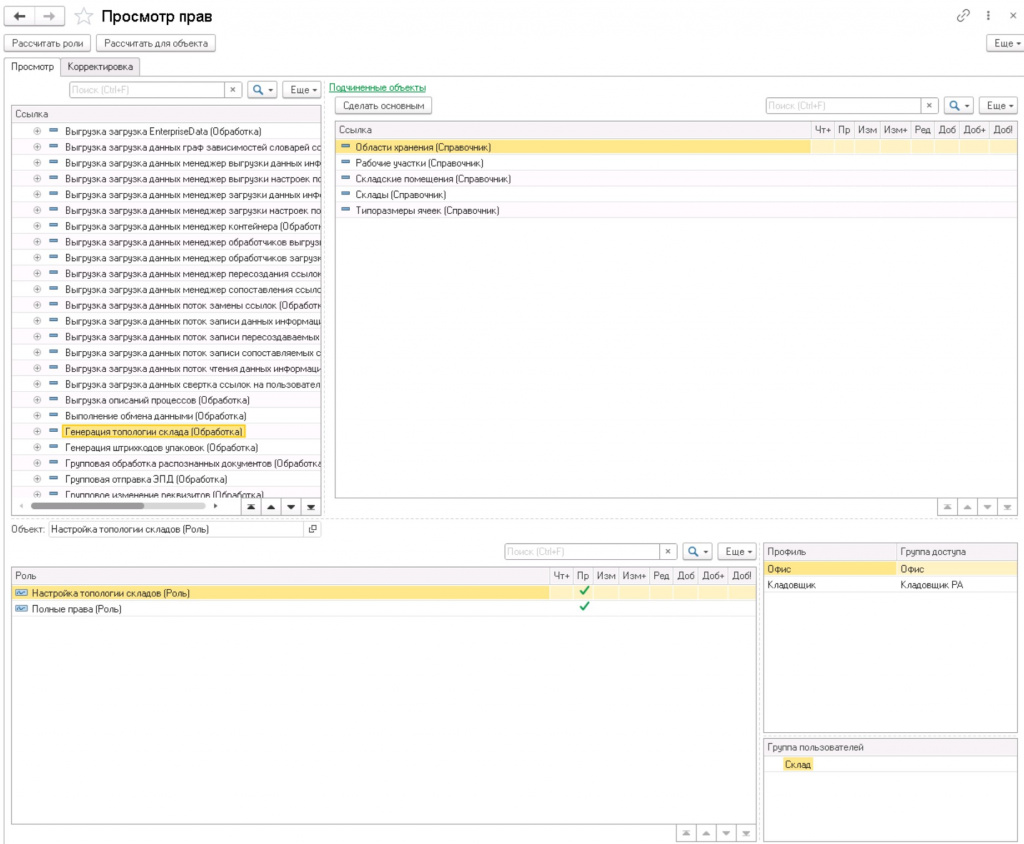This screenshot has height=844, width=1024.
Task: Open the Еще dropdown at top right
Action: click(1006, 43)
